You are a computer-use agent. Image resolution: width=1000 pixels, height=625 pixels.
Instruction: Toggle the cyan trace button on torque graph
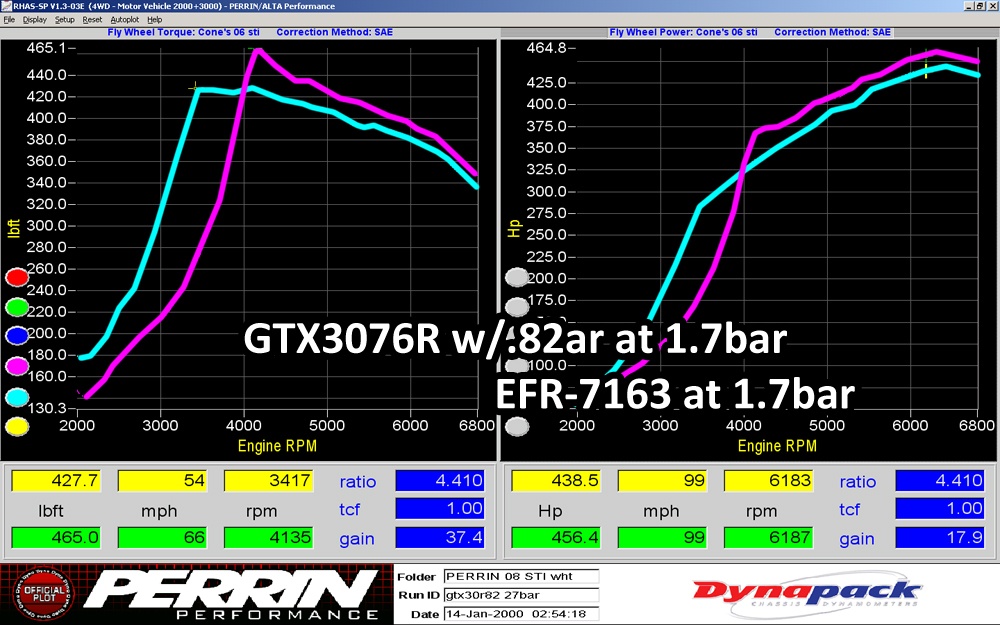click(x=17, y=397)
